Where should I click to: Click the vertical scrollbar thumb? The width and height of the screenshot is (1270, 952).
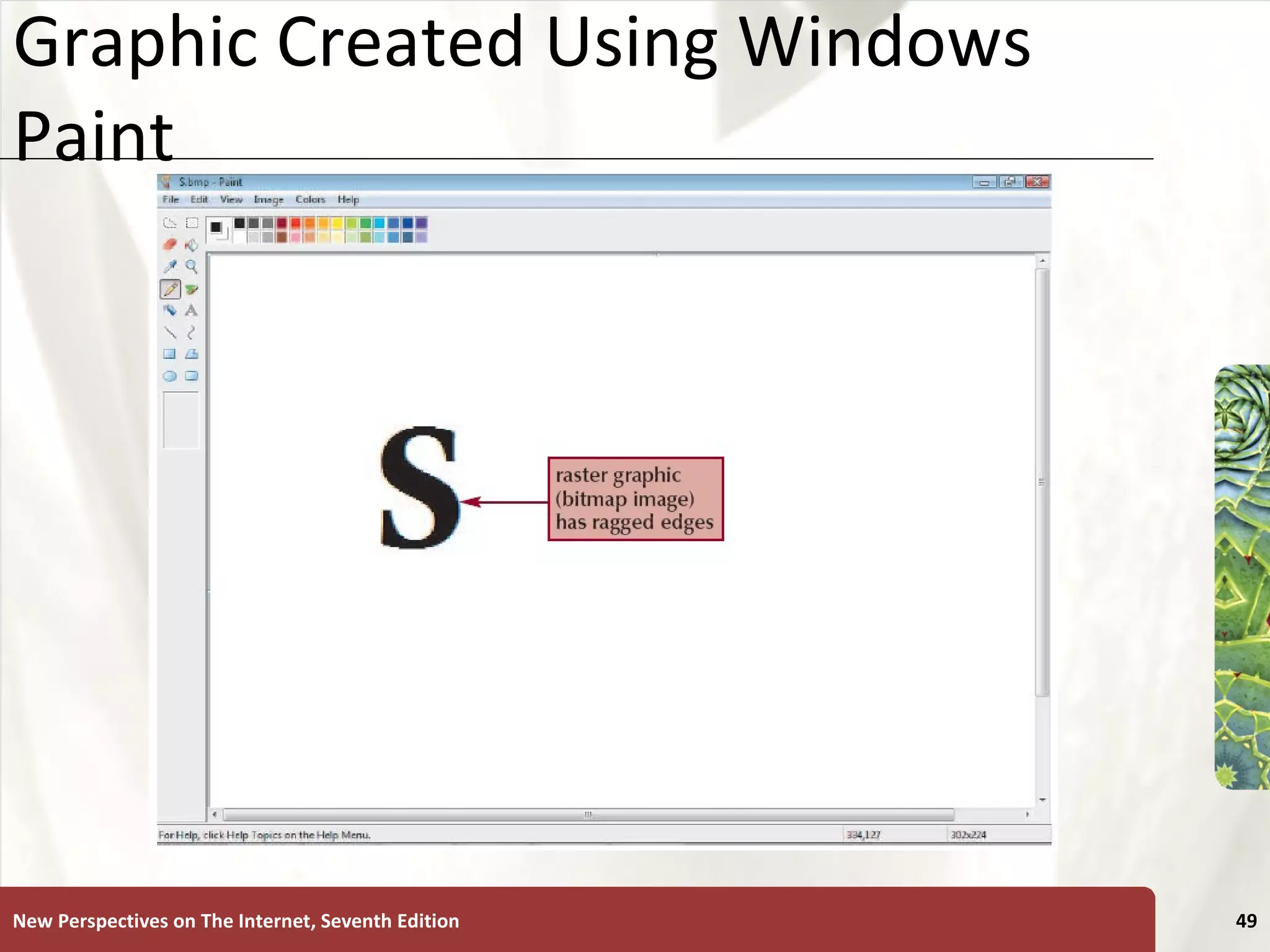point(1042,482)
